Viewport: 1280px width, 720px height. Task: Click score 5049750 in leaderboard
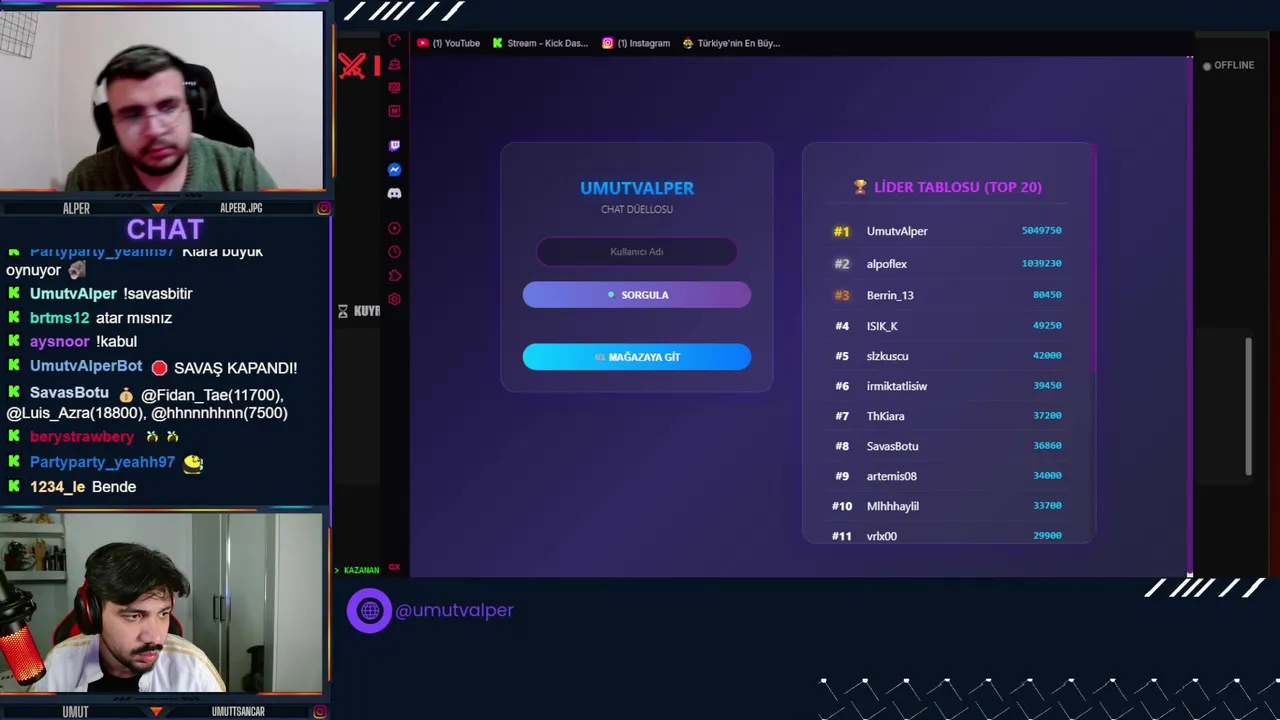coord(1041,230)
